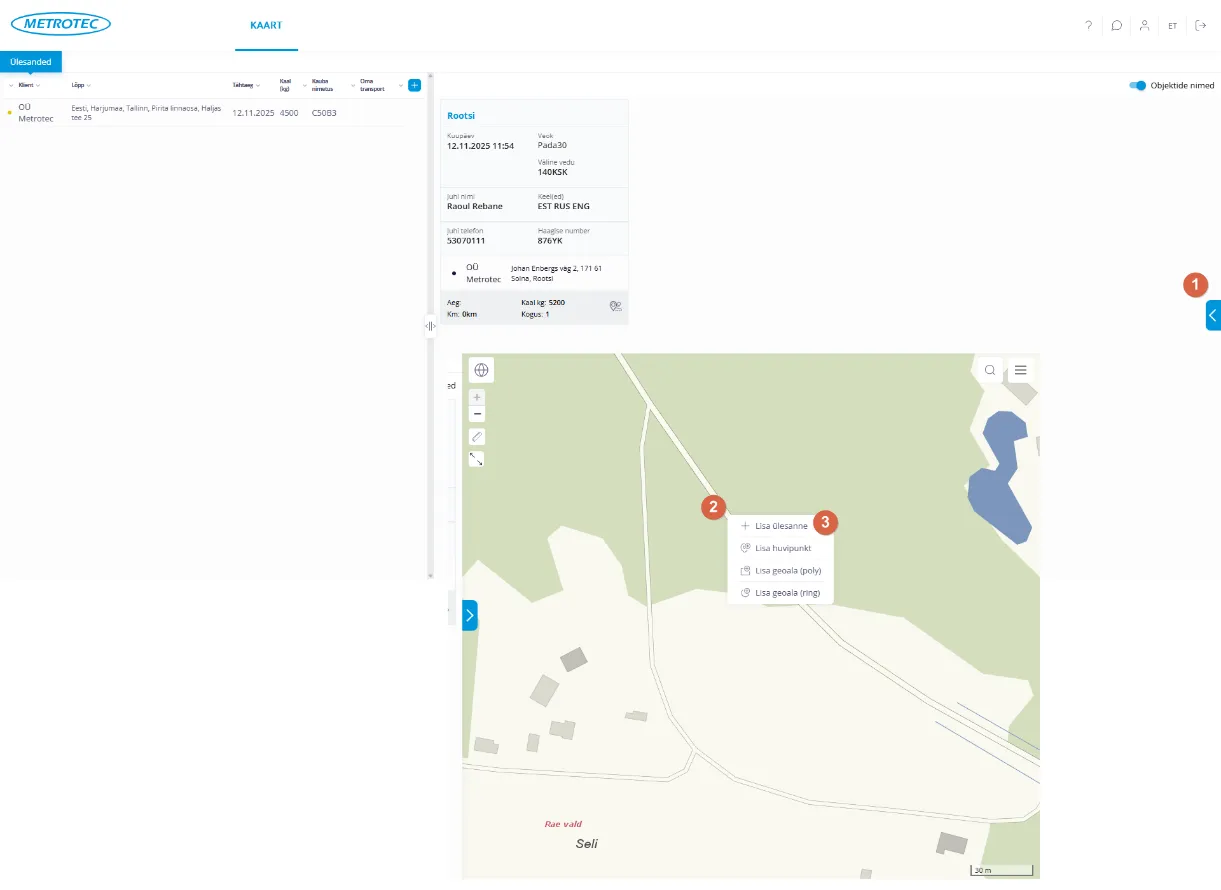
Task: Toggle the Objektide nimed switch
Action: (1137, 86)
